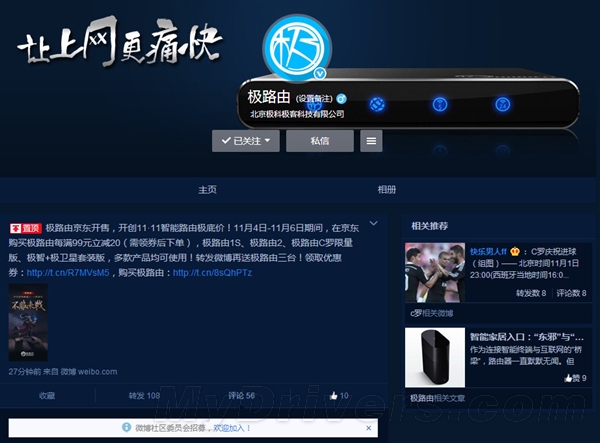The image size is (600, 443).
Task: Click the blue V verification badge on avatar
Action: click(x=320, y=73)
